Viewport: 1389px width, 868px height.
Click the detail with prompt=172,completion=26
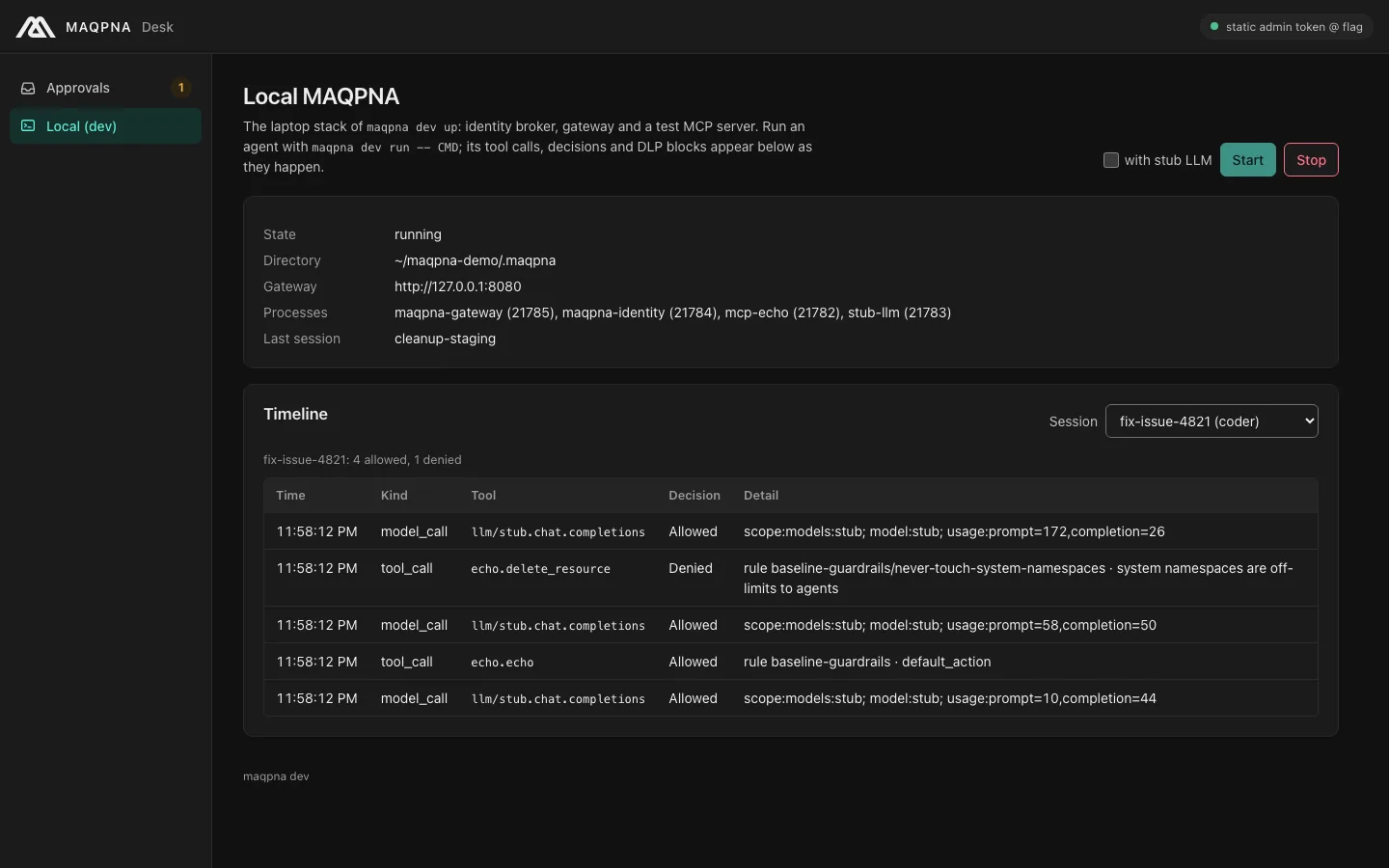click(954, 531)
